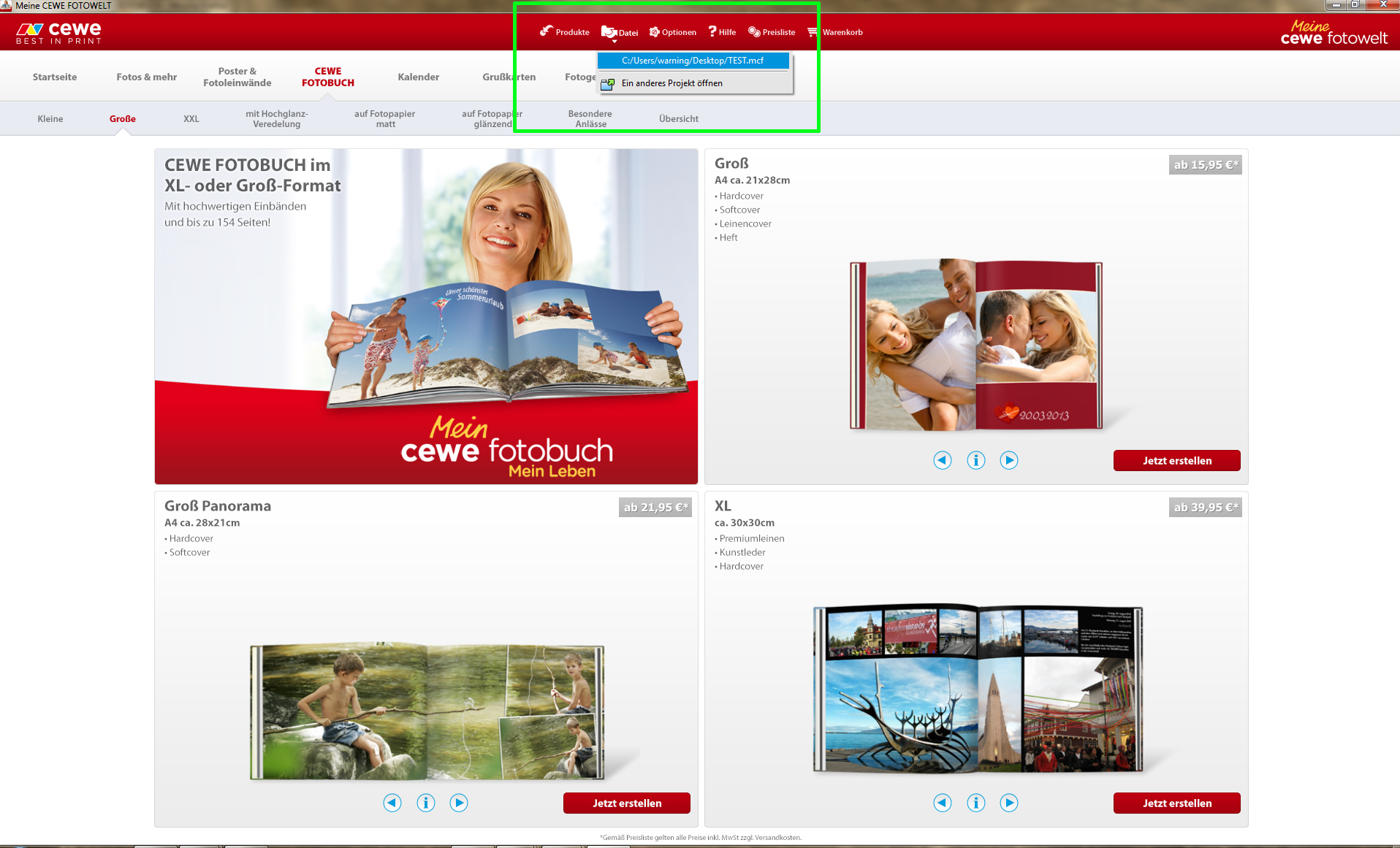Show next image in XL card
This screenshot has height=848, width=1400.
(x=1009, y=803)
